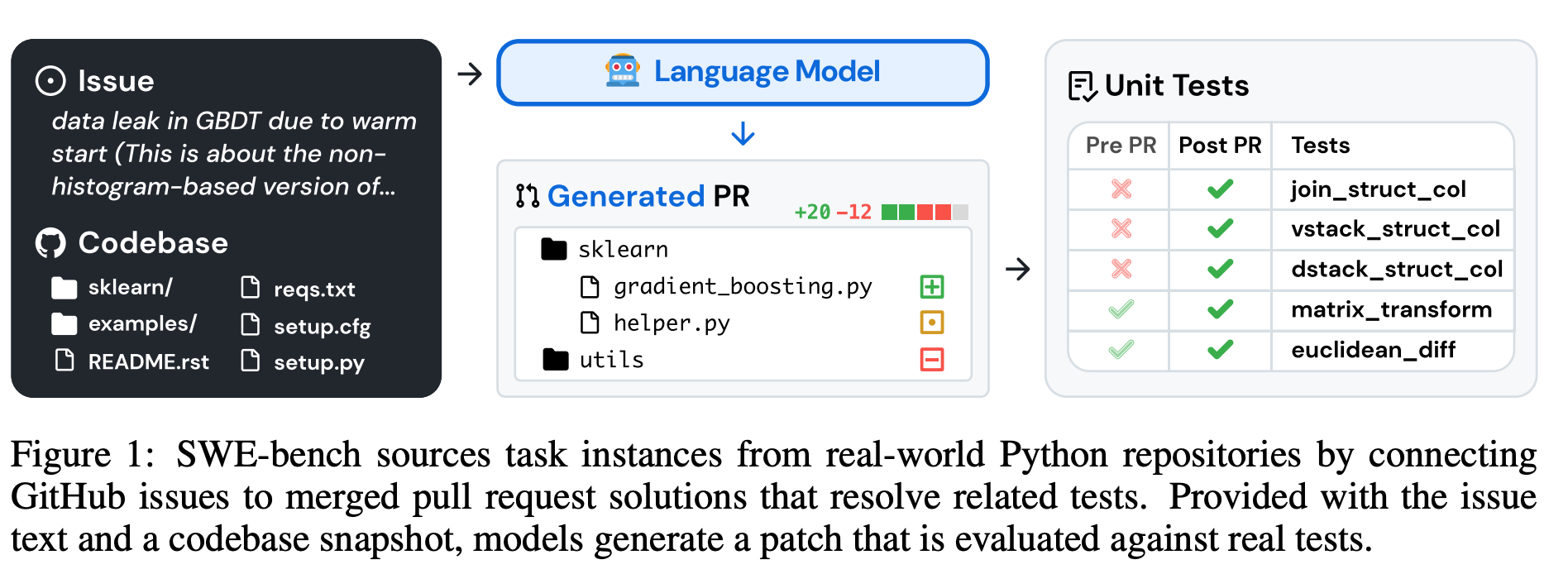
Task: Select the 'README.rst' file name
Action: pos(149,361)
